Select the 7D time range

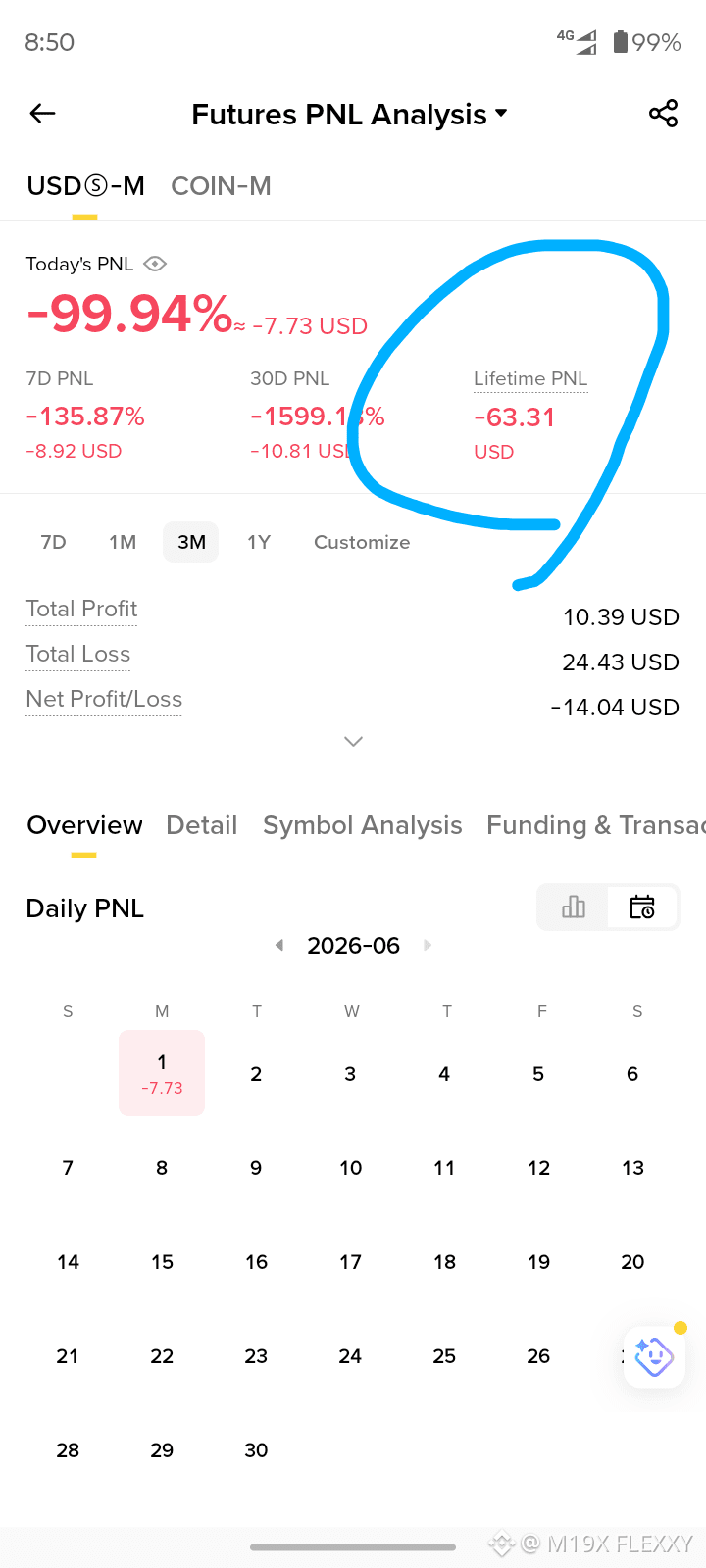tap(53, 542)
